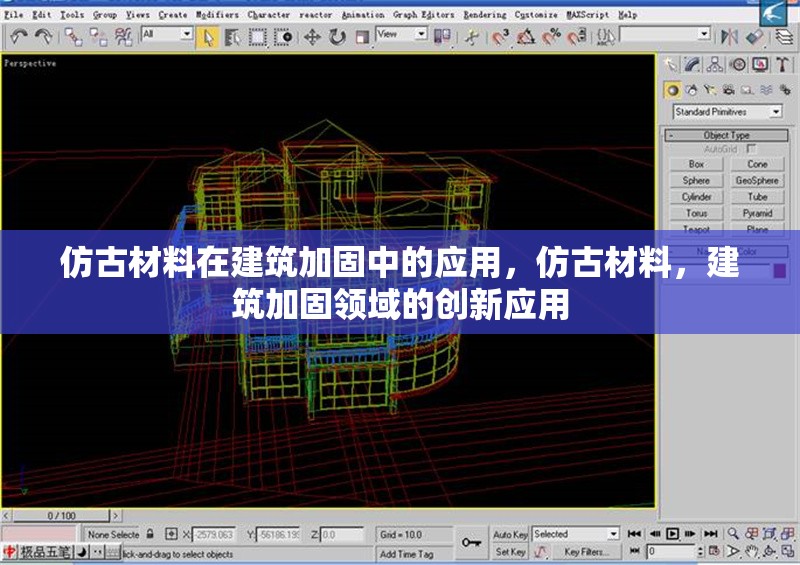Click the time slider right arrow
Screen dimensions: 800x565
pyautogui.click(x=115, y=515)
